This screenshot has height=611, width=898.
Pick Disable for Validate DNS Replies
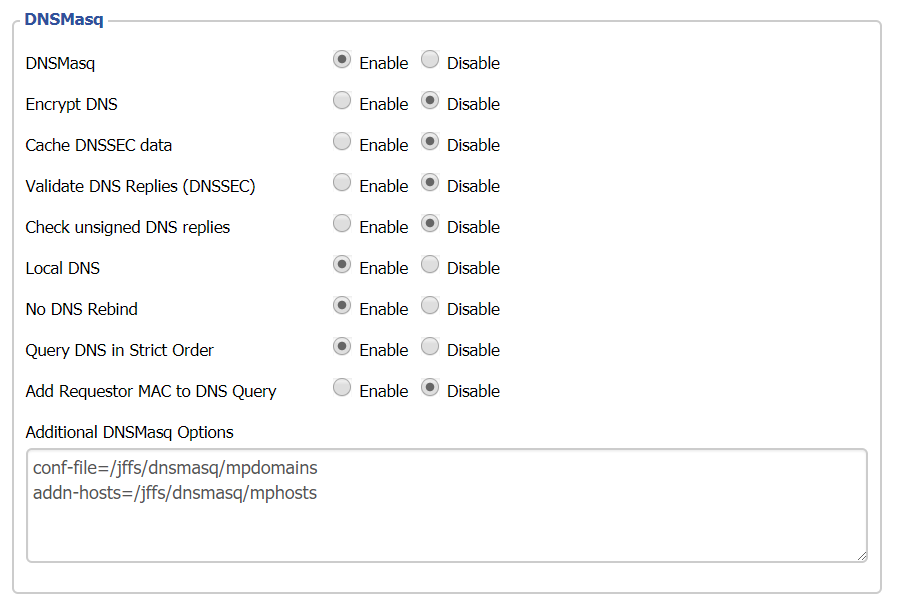click(x=430, y=183)
